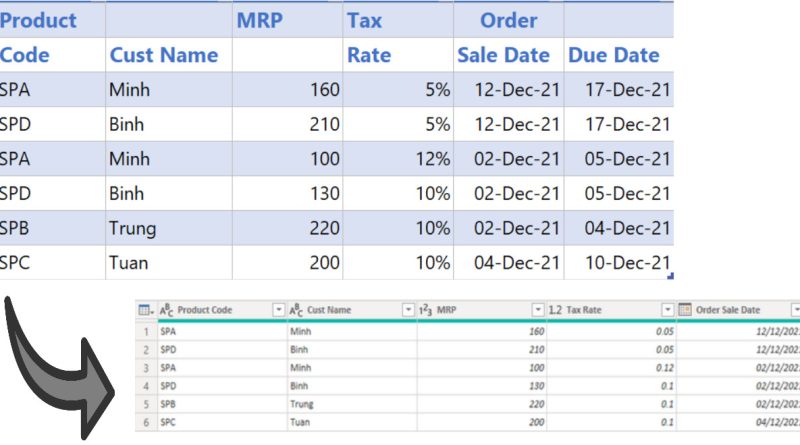Click the 1.2 decimal type icon for Tax Rate
Image resolution: width=800 pixels, height=445 pixels.
pyautogui.click(x=555, y=310)
